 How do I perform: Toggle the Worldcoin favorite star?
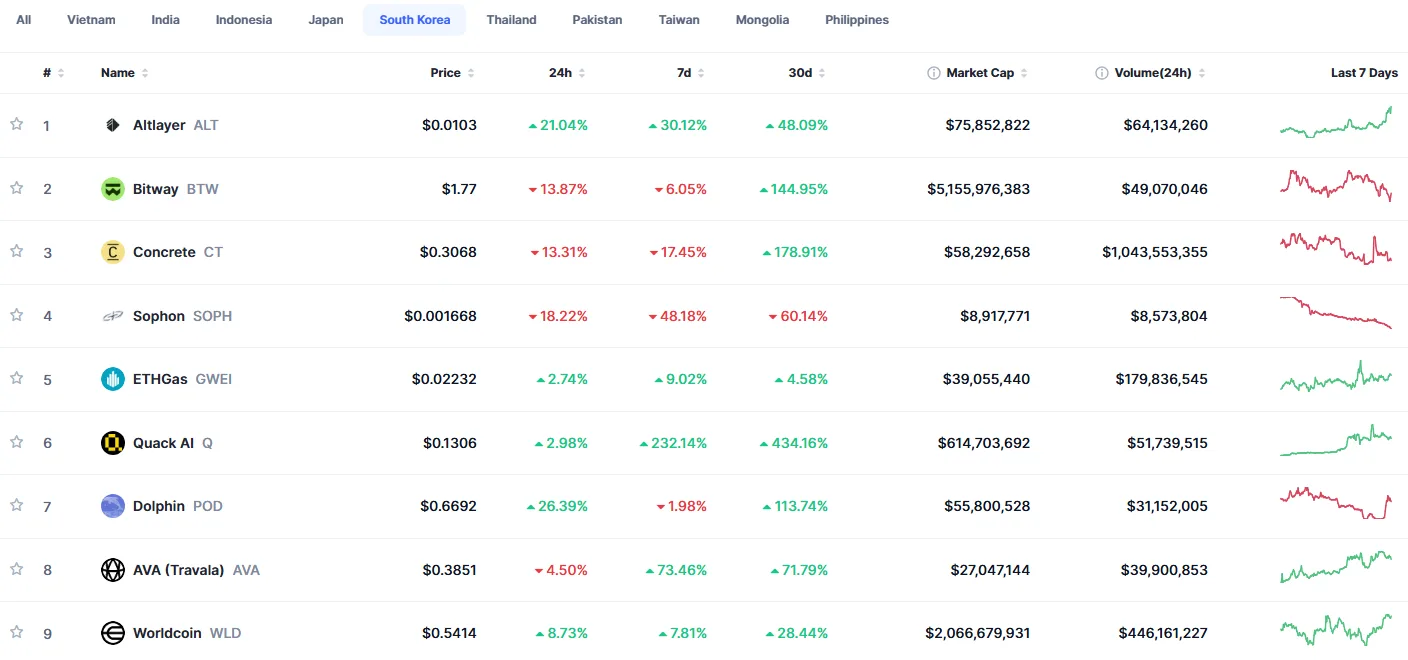click(16, 632)
